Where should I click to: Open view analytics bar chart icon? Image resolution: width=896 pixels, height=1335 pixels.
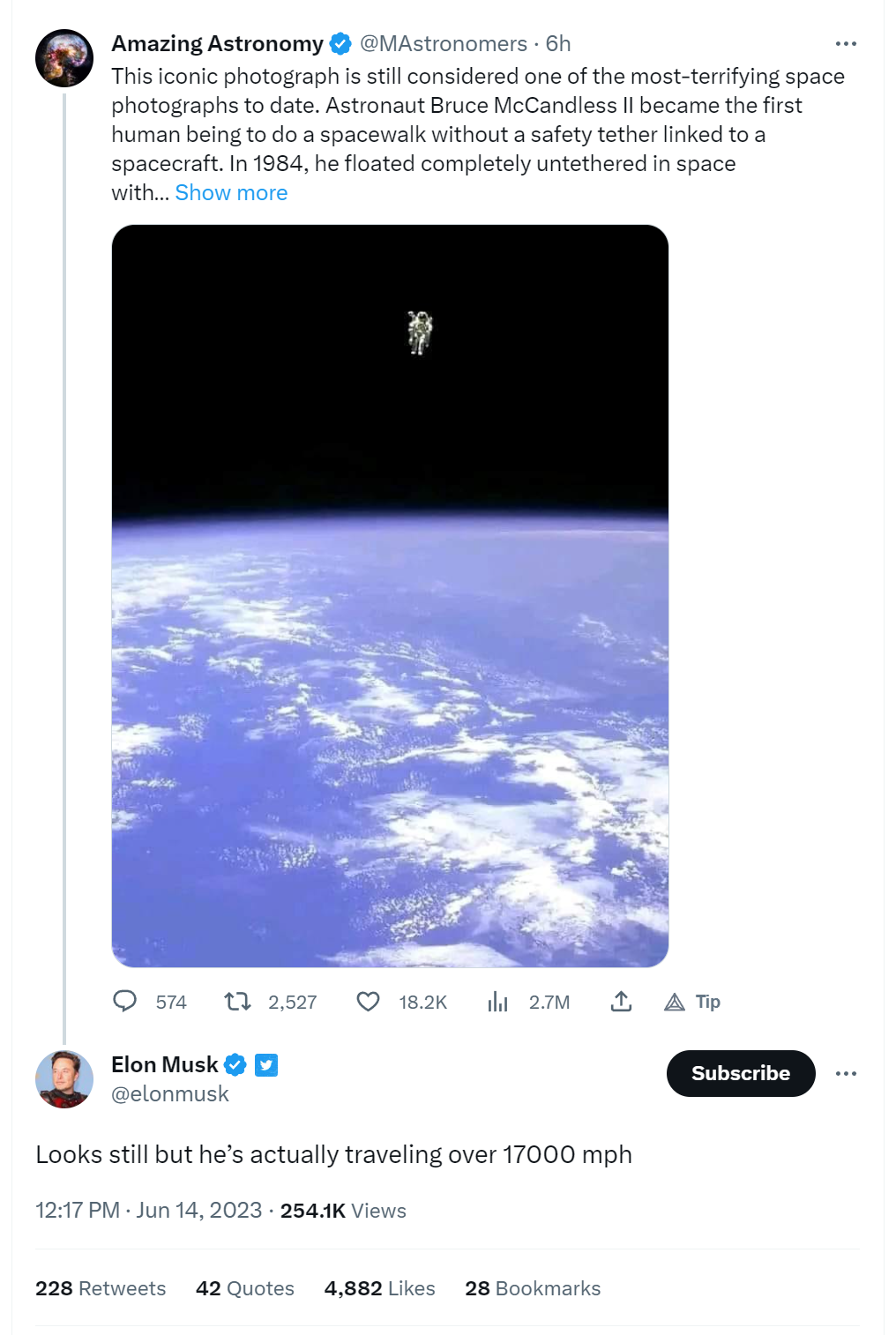click(x=497, y=1001)
